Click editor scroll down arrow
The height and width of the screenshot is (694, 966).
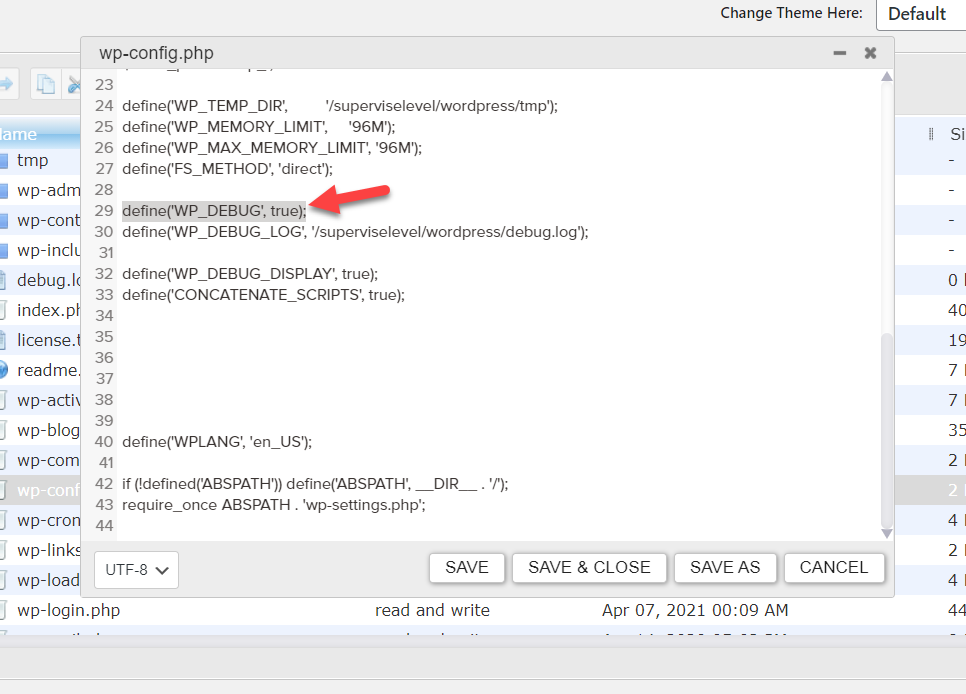(887, 533)
